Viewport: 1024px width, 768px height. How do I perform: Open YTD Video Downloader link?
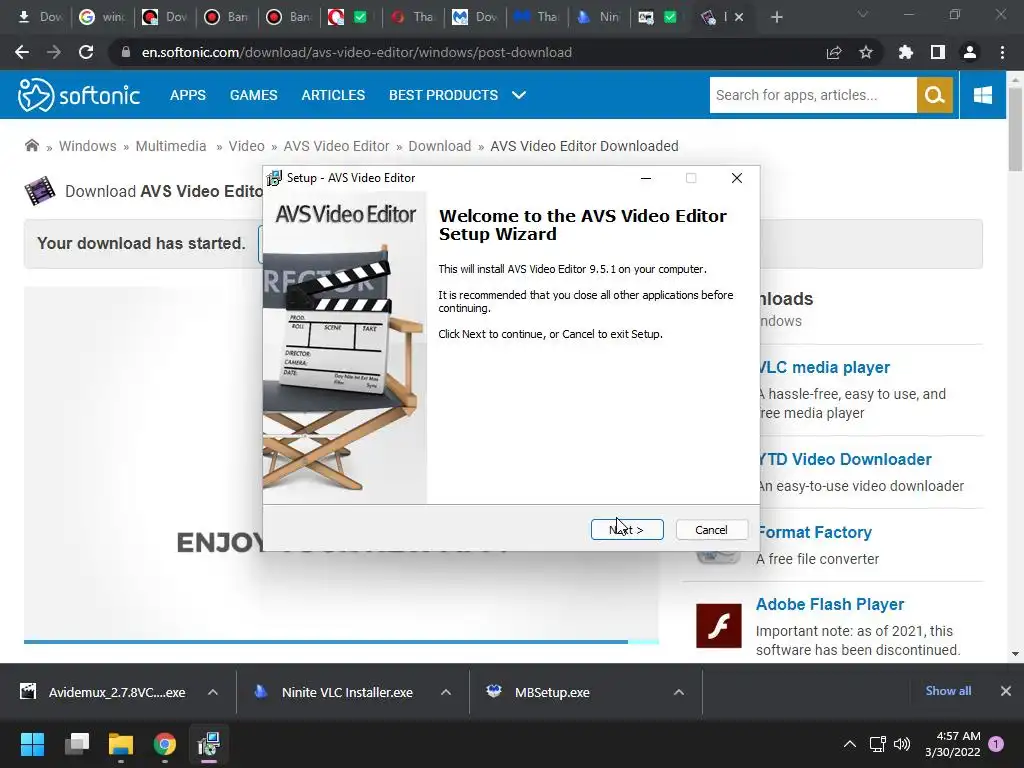pyautogui.click(x=846, y=459)
